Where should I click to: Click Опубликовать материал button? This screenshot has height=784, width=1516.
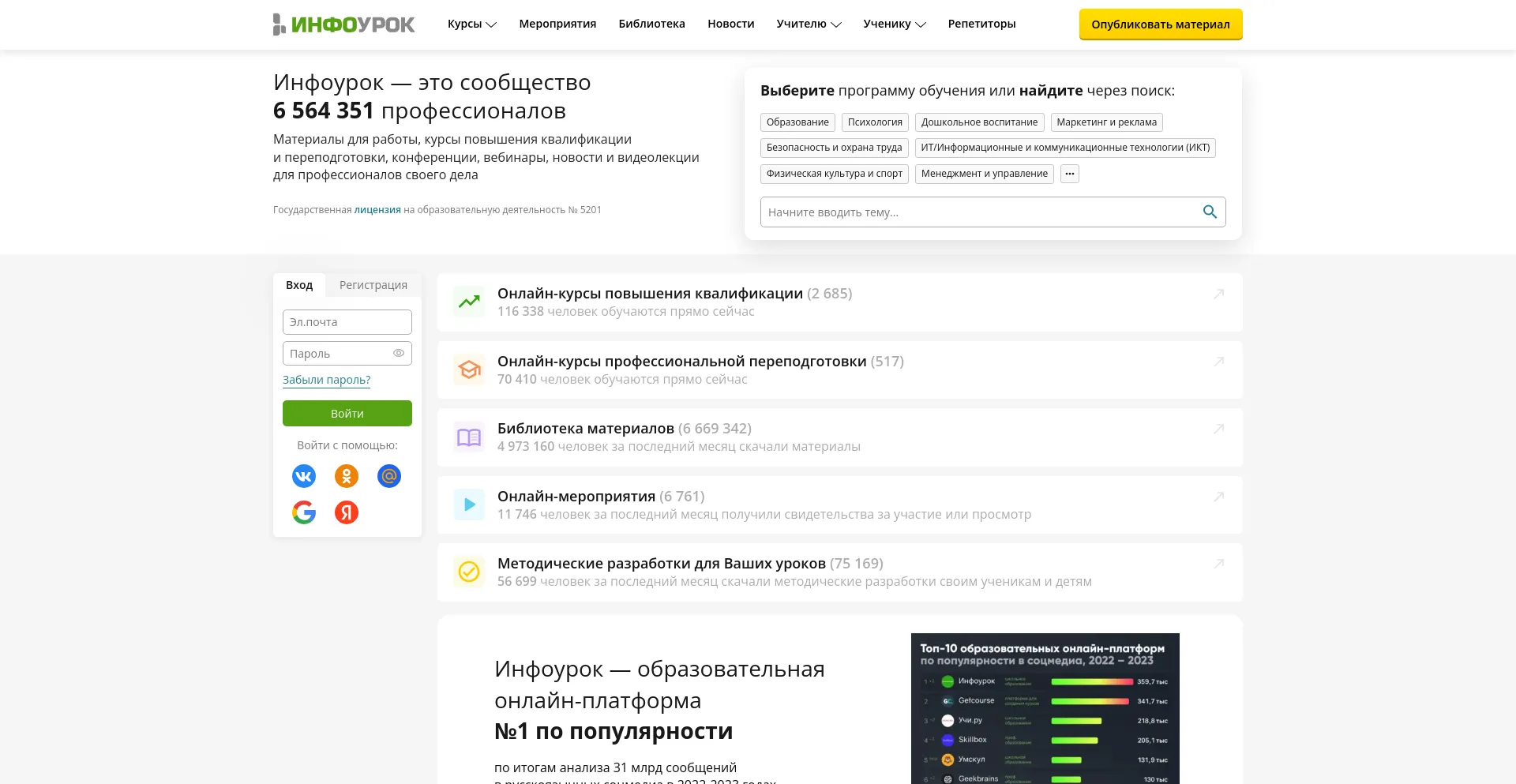click(1161, 24)
